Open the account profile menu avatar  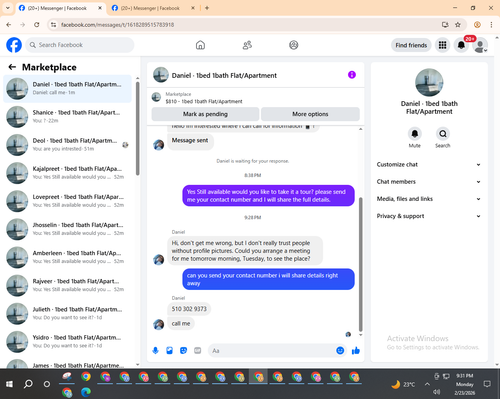480,45
